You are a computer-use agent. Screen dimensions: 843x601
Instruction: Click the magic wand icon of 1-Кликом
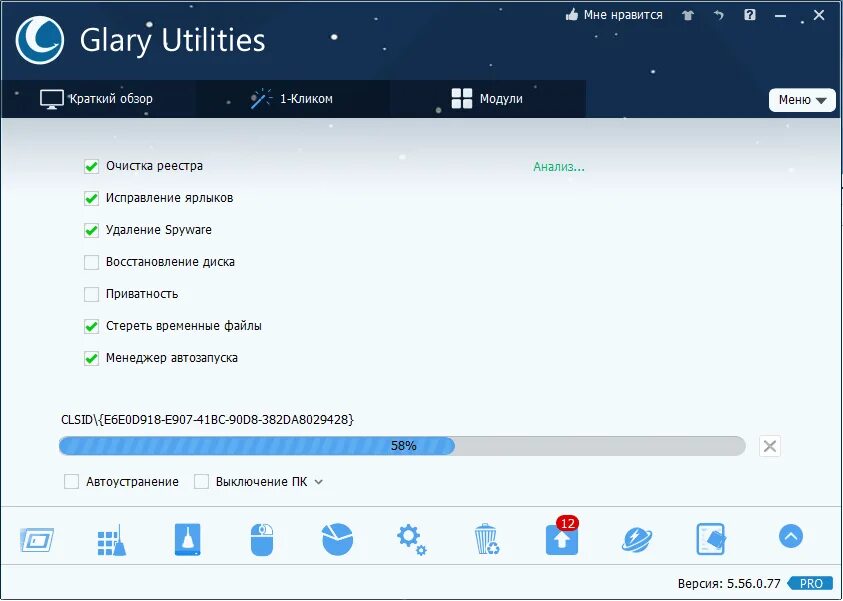261,99
